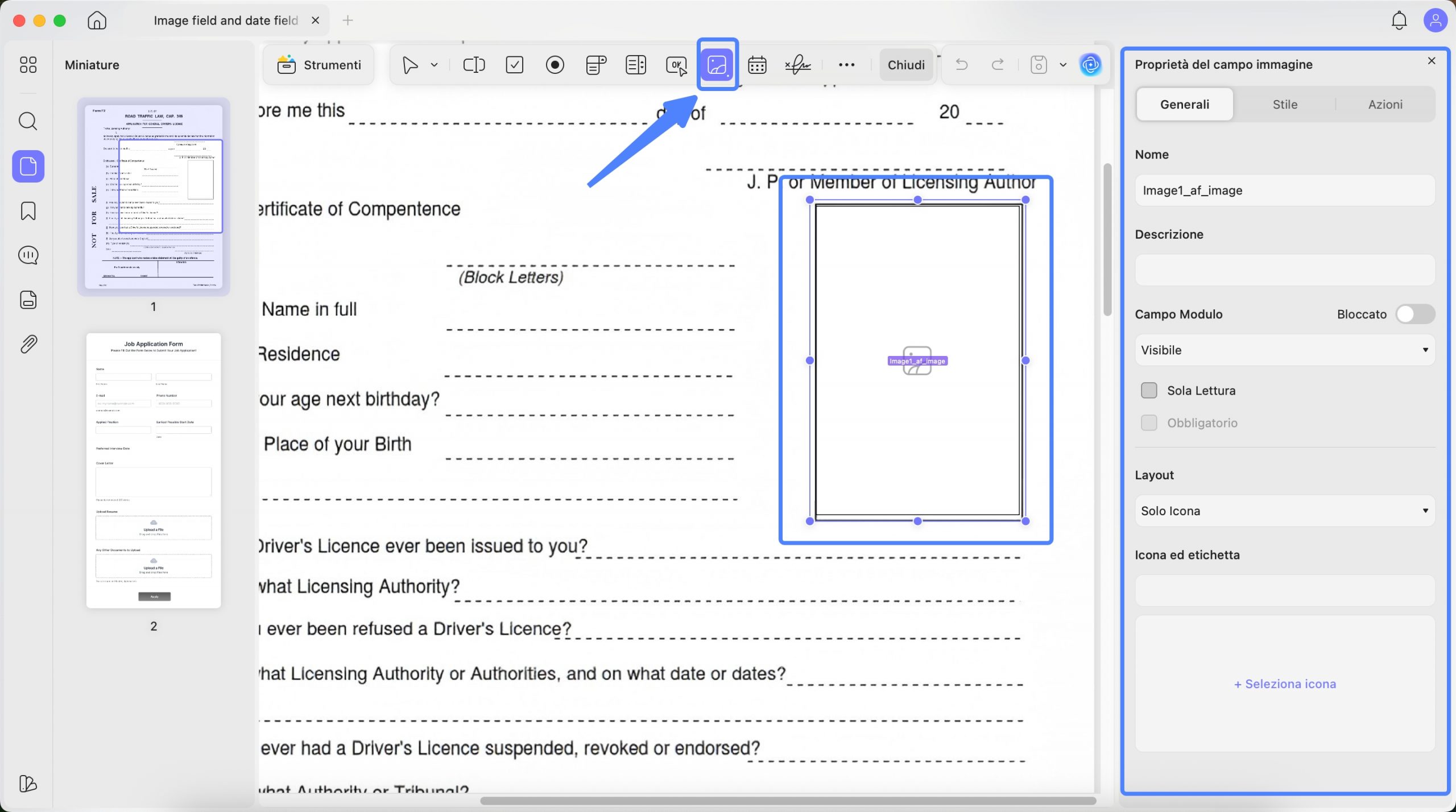Open a new tab with plus
1456x812 pixels.
[348, 20]
